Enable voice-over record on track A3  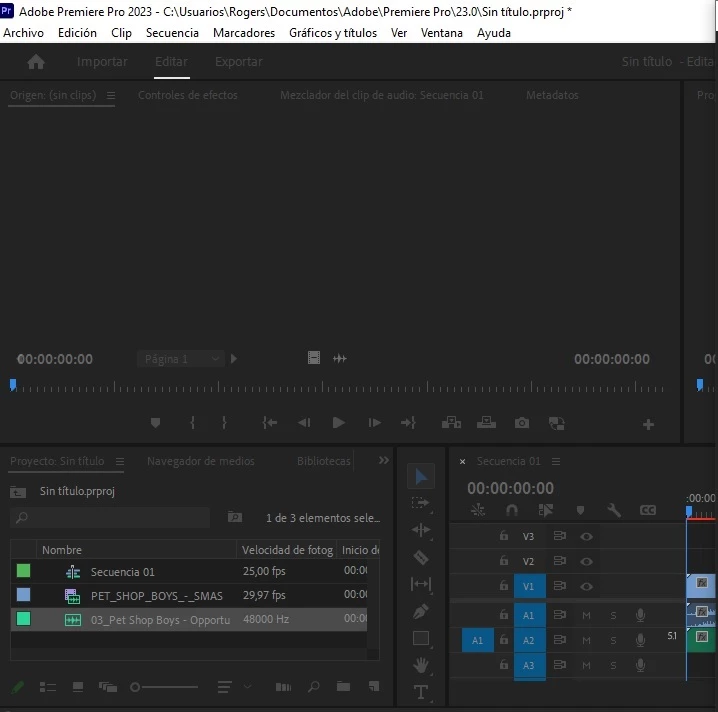(x=641, y=665)
